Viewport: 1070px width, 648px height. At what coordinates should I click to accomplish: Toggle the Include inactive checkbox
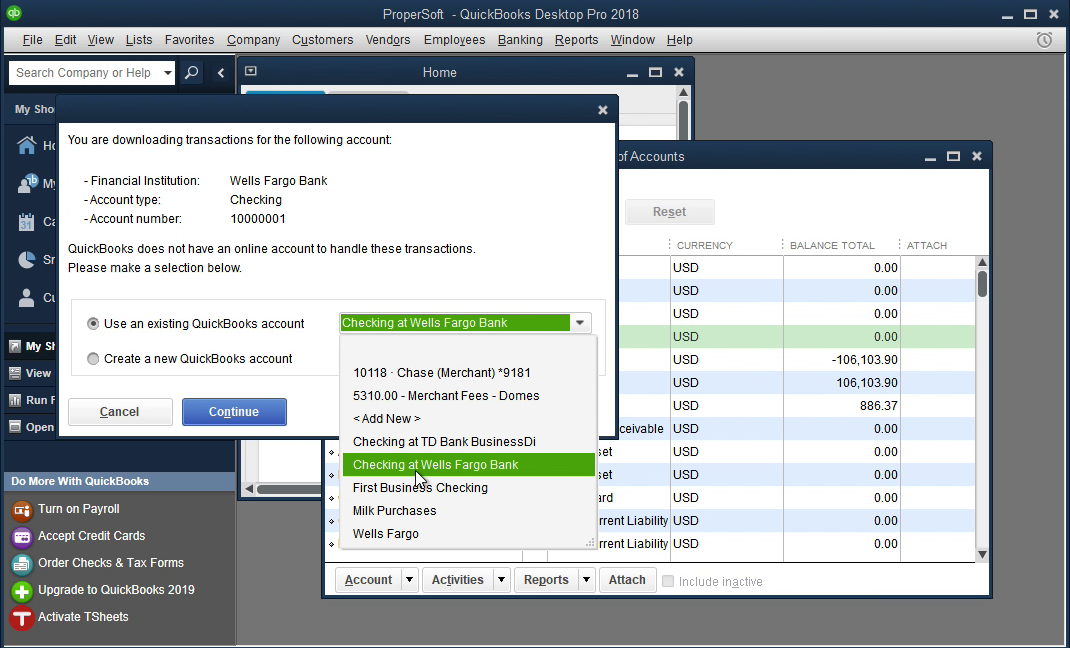pos(668,581)
